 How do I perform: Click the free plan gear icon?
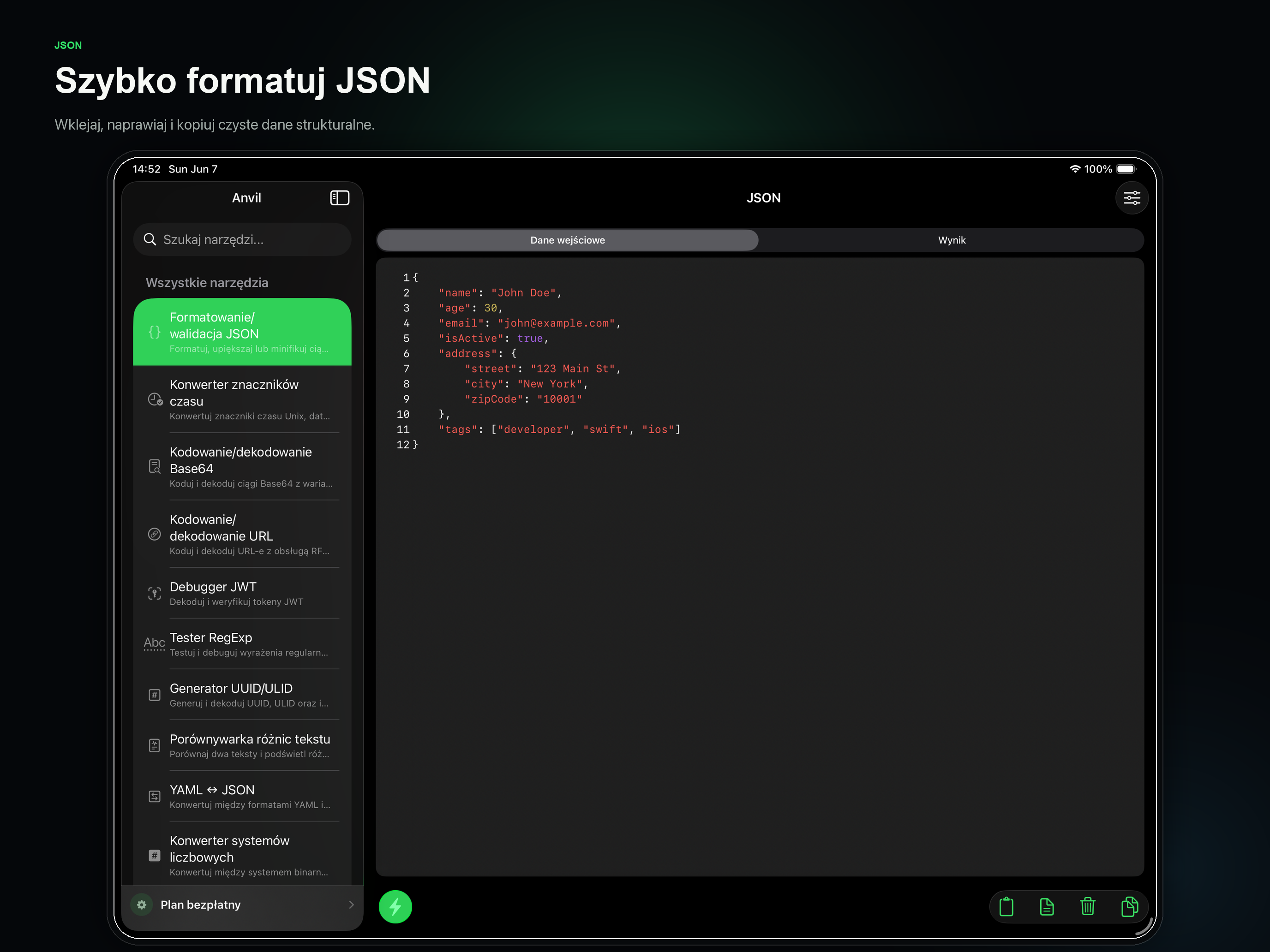click(x=142, y=904)
